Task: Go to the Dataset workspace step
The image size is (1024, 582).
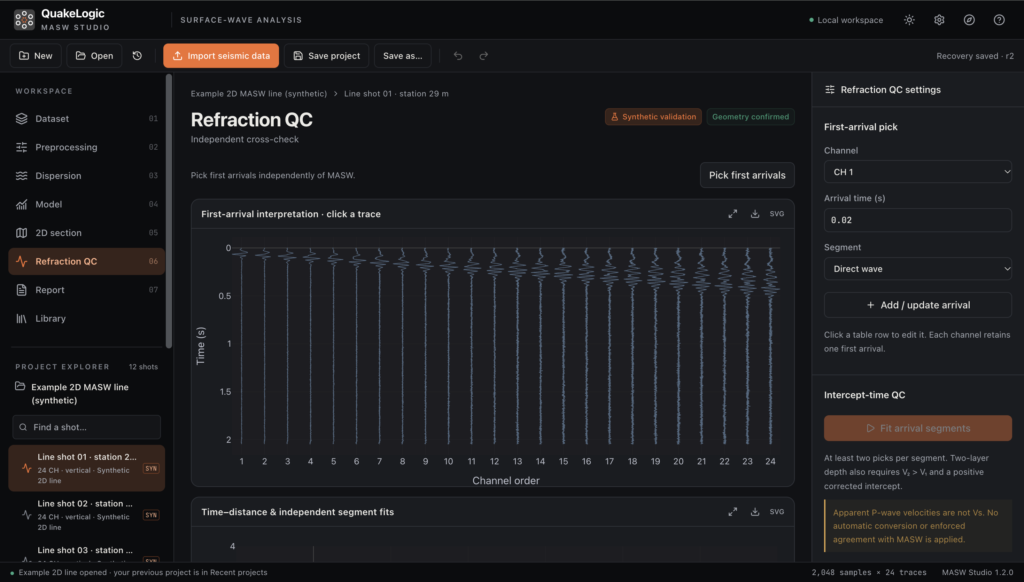Action: pos(87,119)
